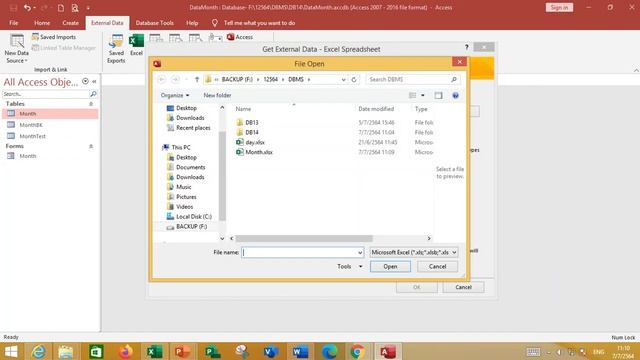Toggle the preview pane icon
Image resolution: width=640 pixels, height=360 pixels.
(438, 96)
